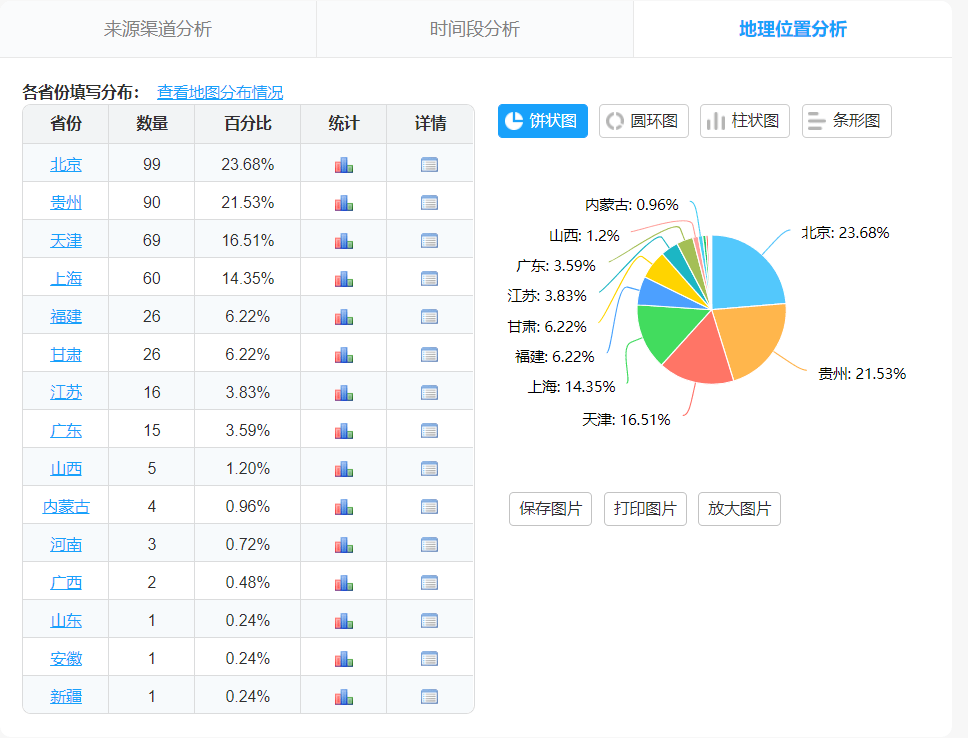Open the details icon for 贵州
Viewport: 968px width, 738px height.
pyautogui.click(x=430, y=202)
